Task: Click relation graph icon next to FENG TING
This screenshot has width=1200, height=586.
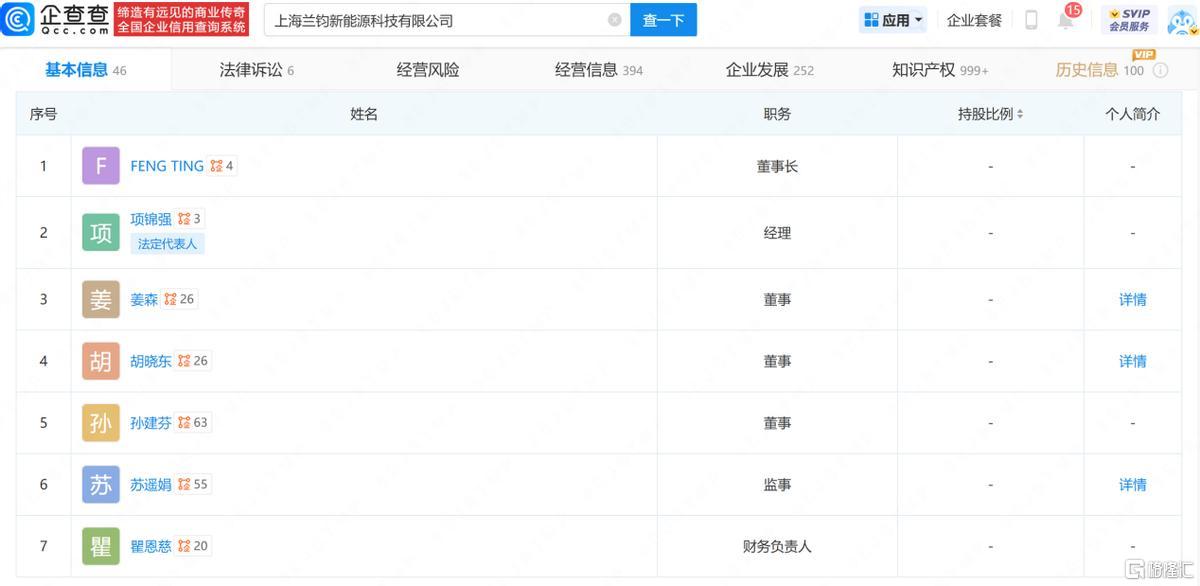Action: tap(216, 166)
